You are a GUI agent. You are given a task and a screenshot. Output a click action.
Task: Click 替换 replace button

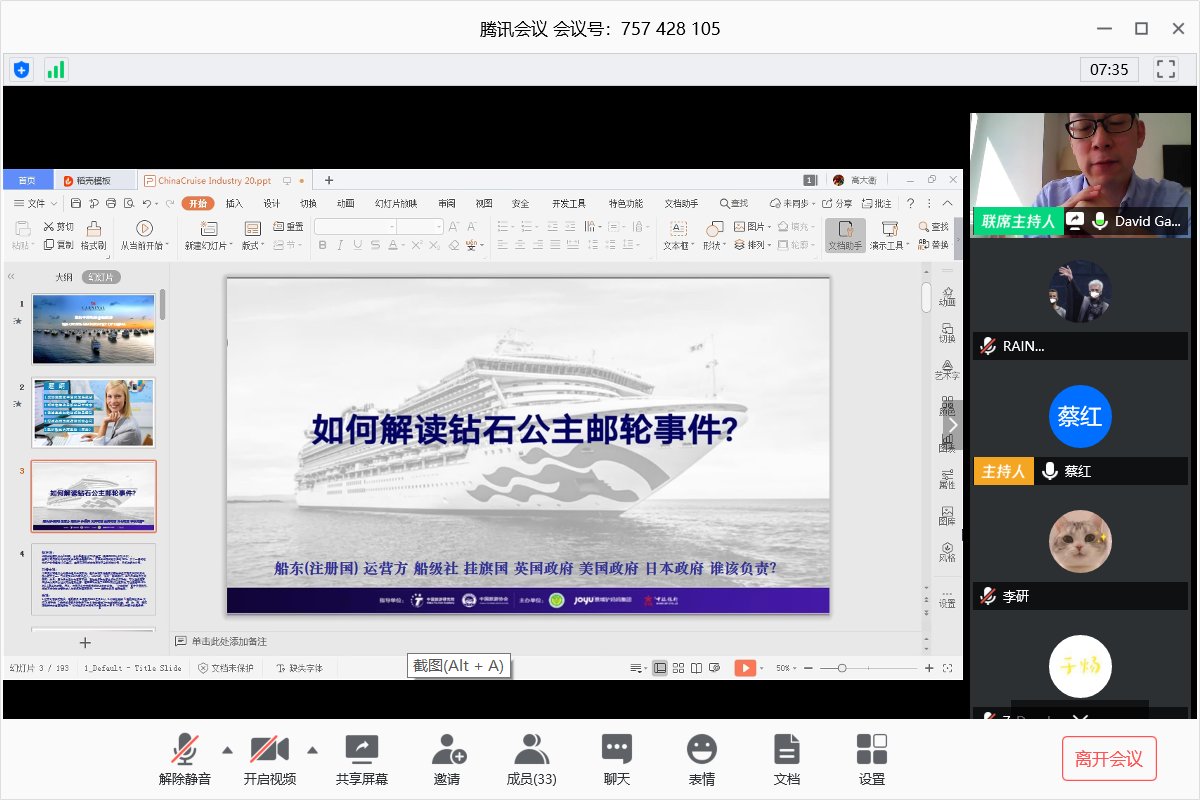[x=933, y=245]
